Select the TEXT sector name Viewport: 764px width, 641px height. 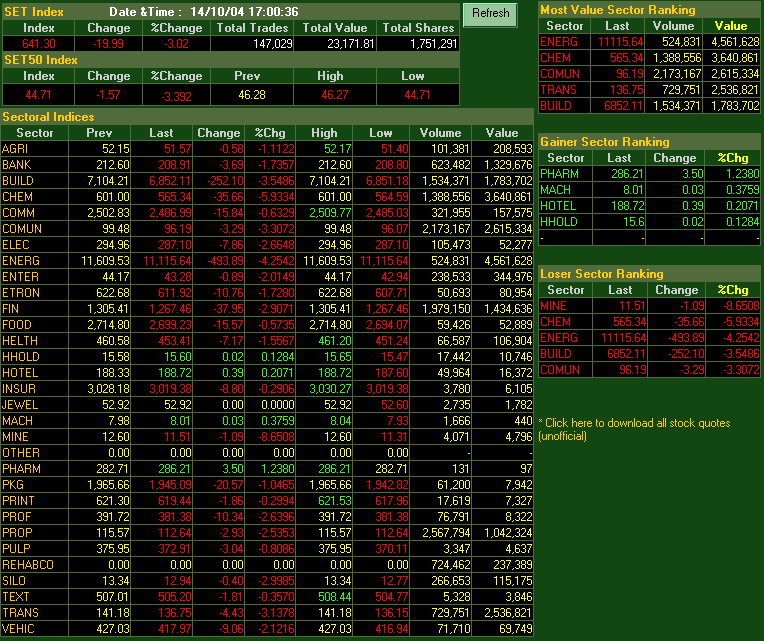click(x=16, y=597)
